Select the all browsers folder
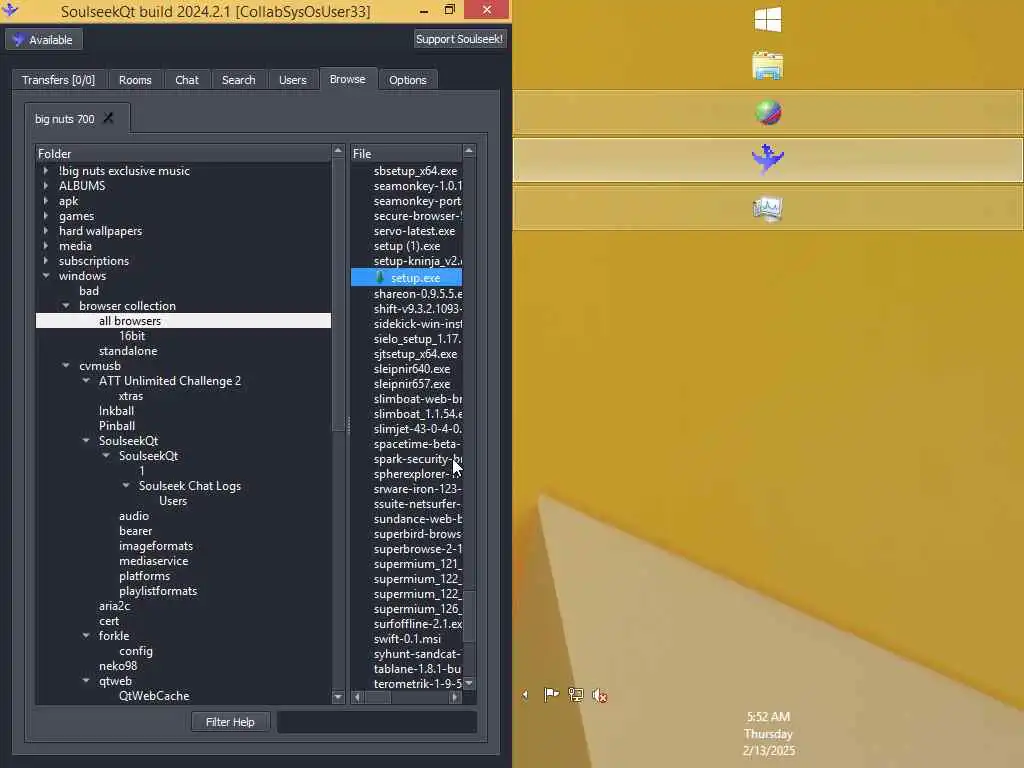 pos(184,321)
